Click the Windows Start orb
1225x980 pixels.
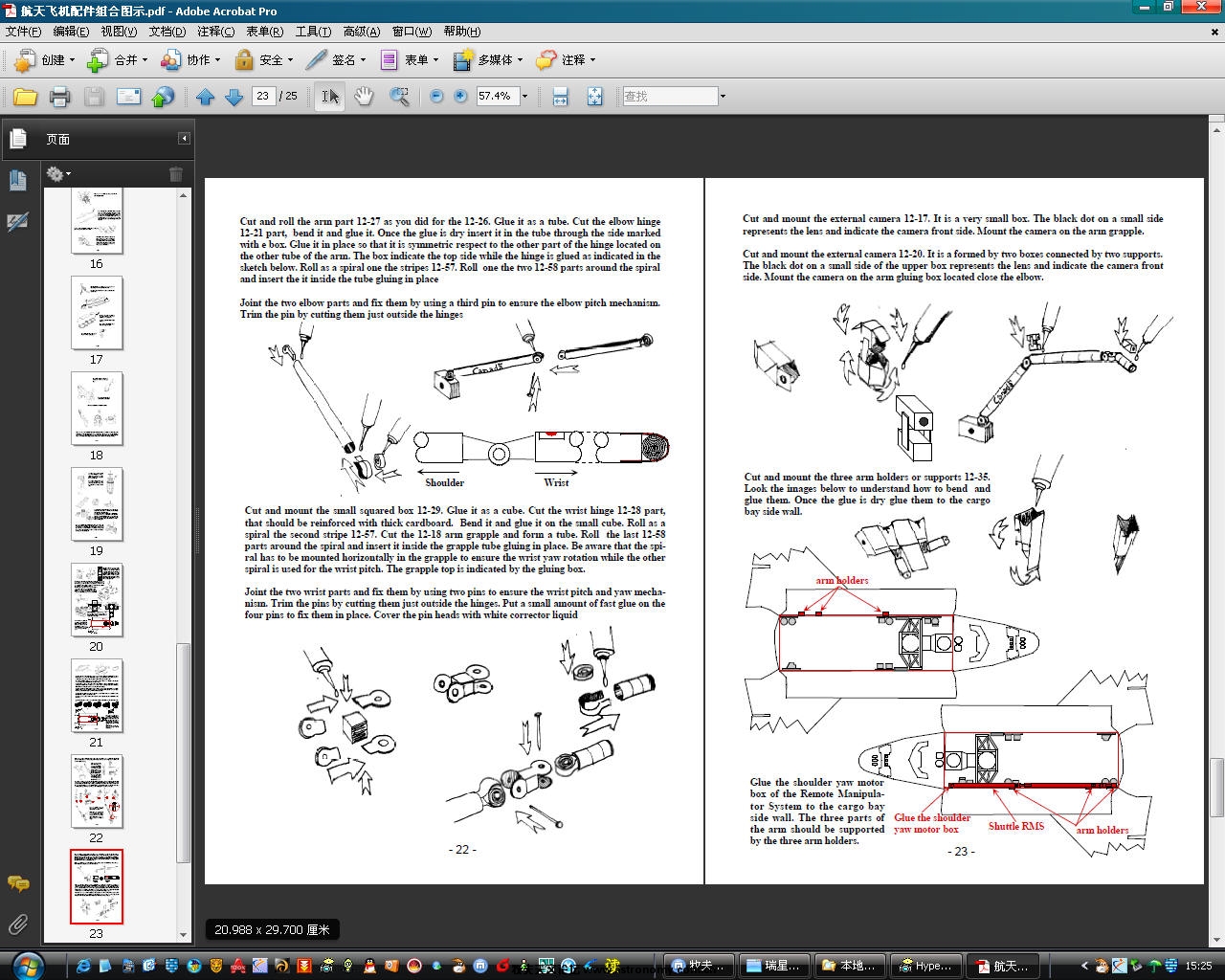pyautogui.click(x=27, y=965)
